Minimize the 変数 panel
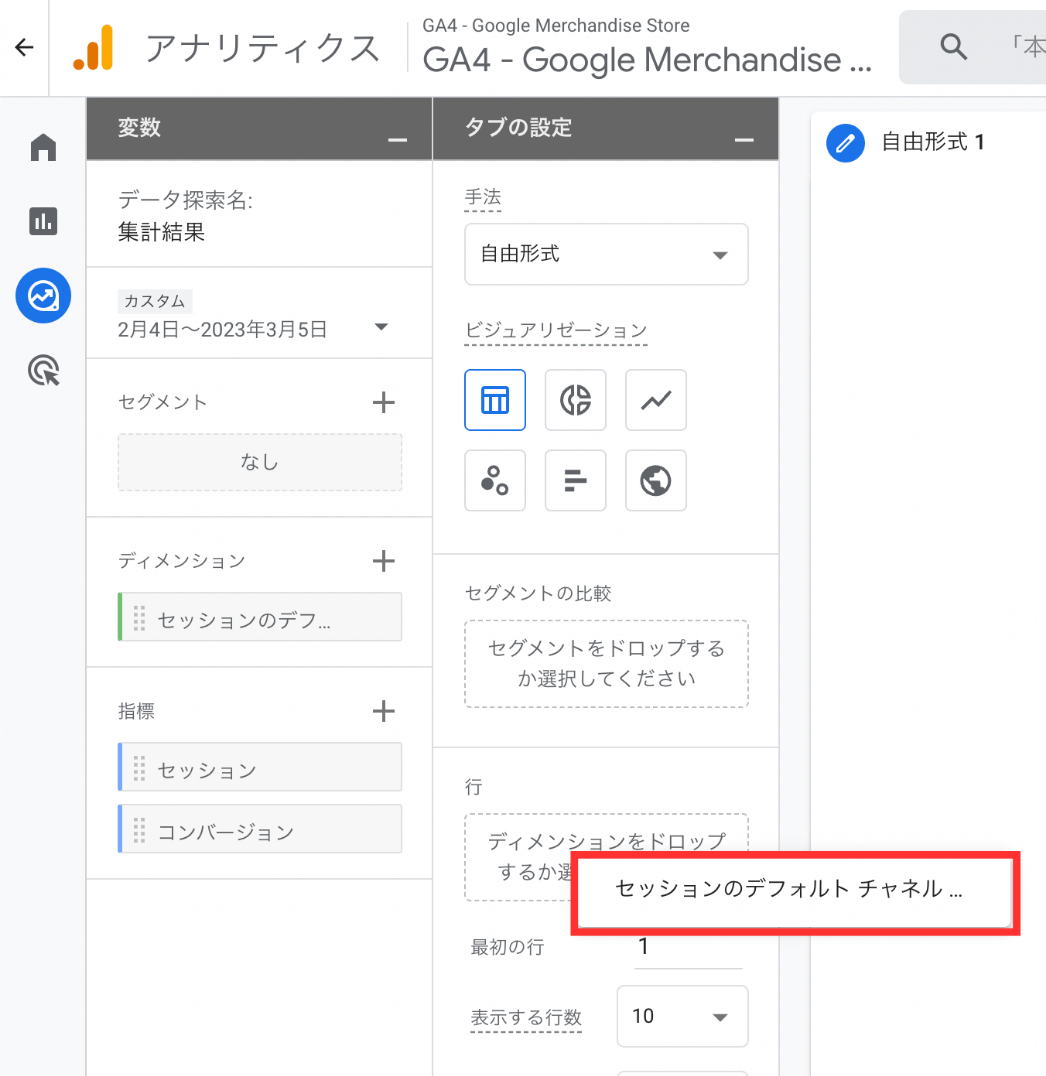Screen dimensions: 1046x1076 [397, 140]
